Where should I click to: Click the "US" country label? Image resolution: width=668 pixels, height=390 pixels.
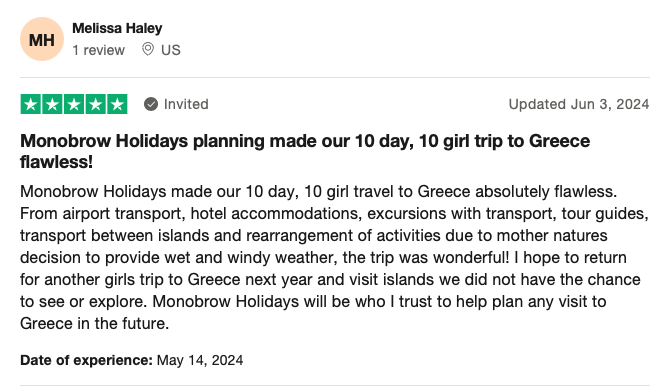pos(171,50)
